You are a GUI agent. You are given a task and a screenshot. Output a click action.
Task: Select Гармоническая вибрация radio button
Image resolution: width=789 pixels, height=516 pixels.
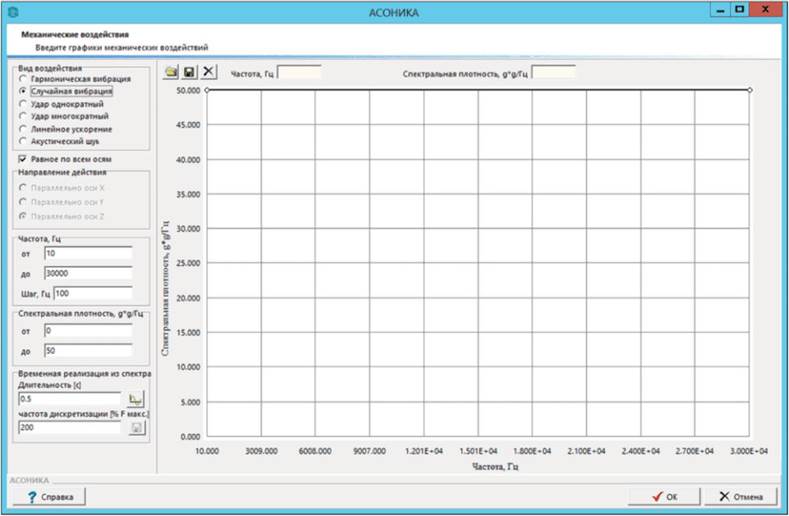[22, 78]
